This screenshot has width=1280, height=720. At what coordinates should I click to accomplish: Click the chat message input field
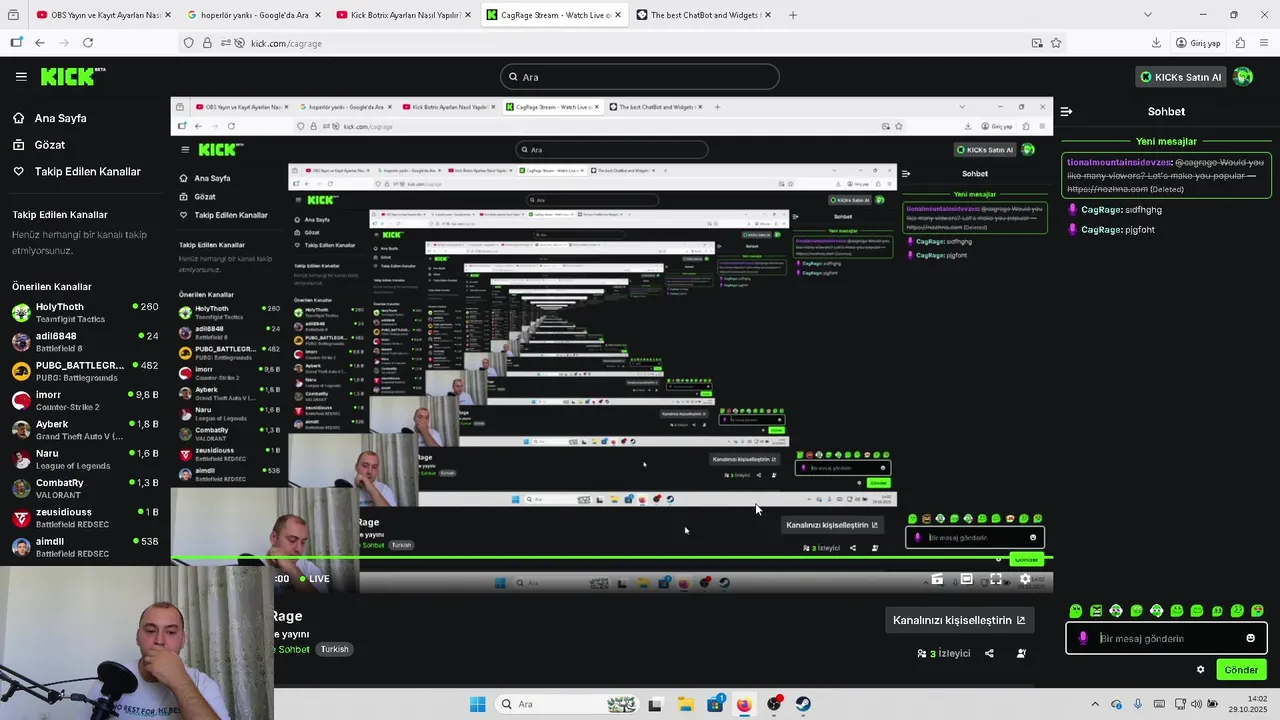1166,638
